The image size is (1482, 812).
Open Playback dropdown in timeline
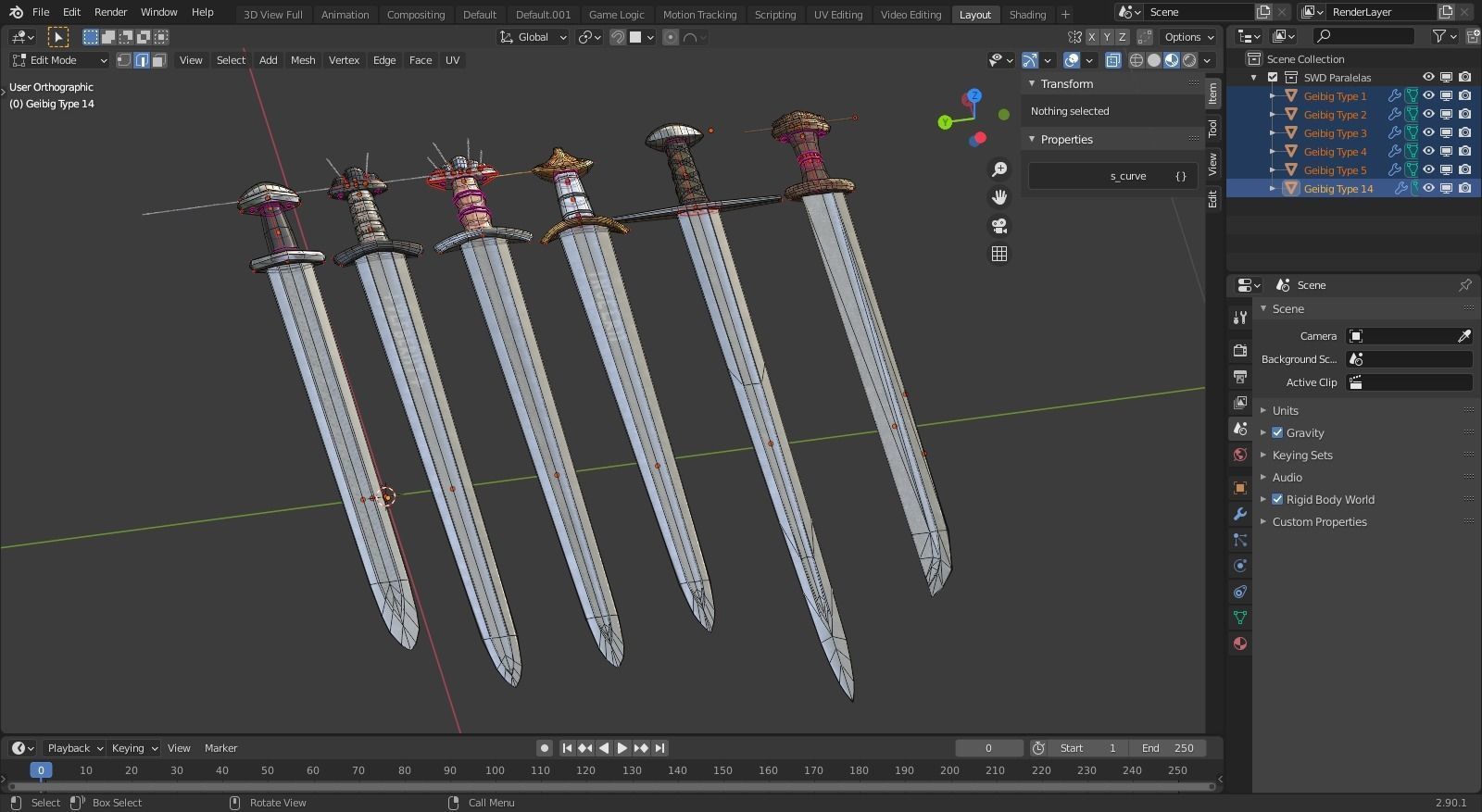(x=74, y=748)
